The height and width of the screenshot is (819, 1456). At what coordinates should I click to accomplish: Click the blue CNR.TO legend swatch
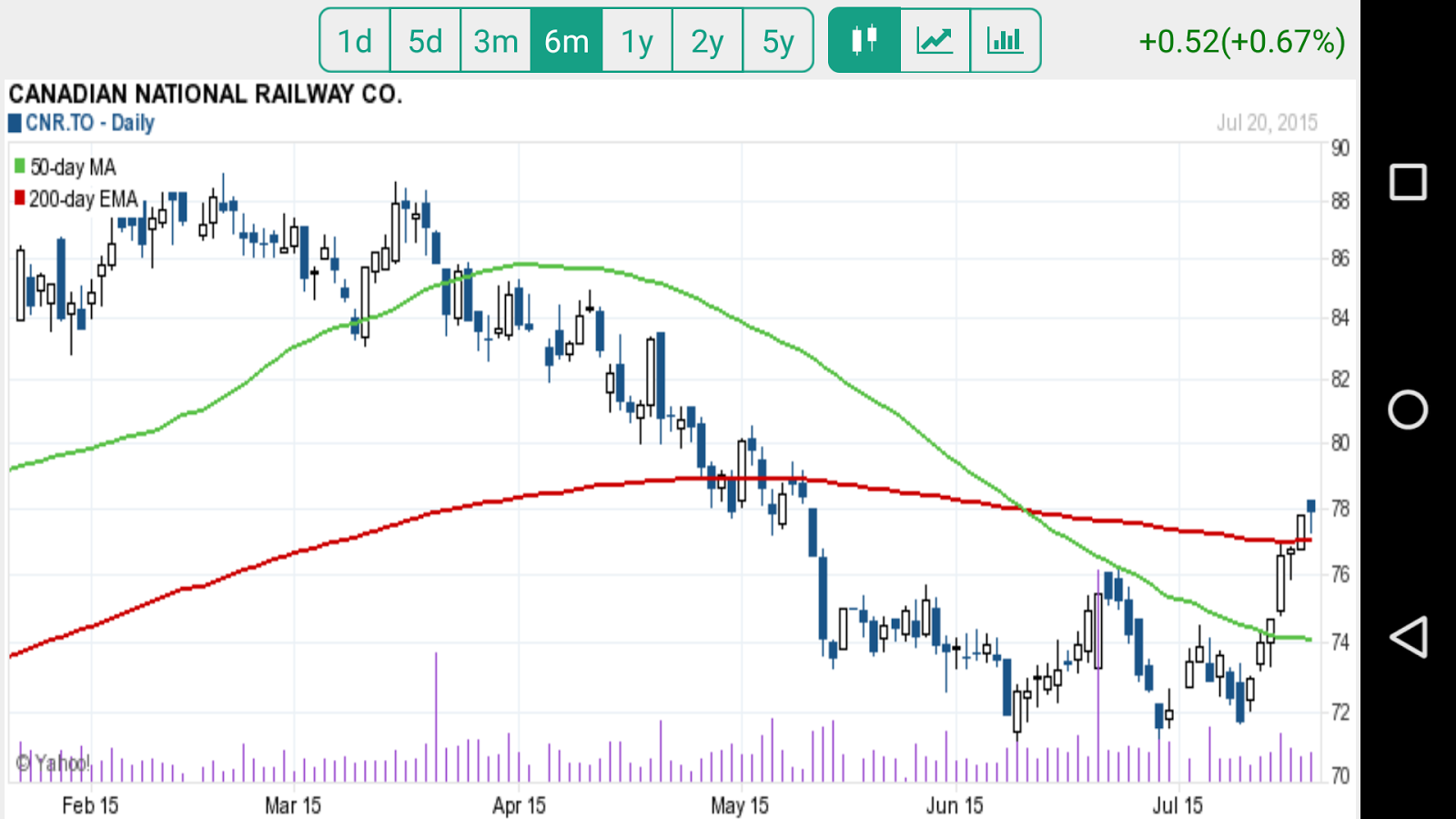15,123
